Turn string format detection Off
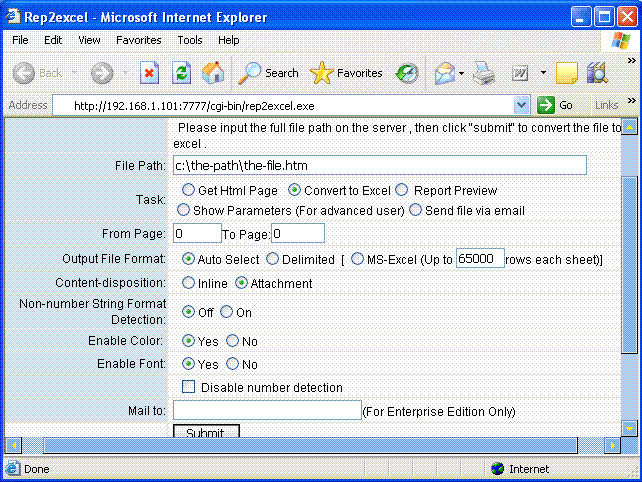This screenshot has width=642, height=482. (188, 312)
